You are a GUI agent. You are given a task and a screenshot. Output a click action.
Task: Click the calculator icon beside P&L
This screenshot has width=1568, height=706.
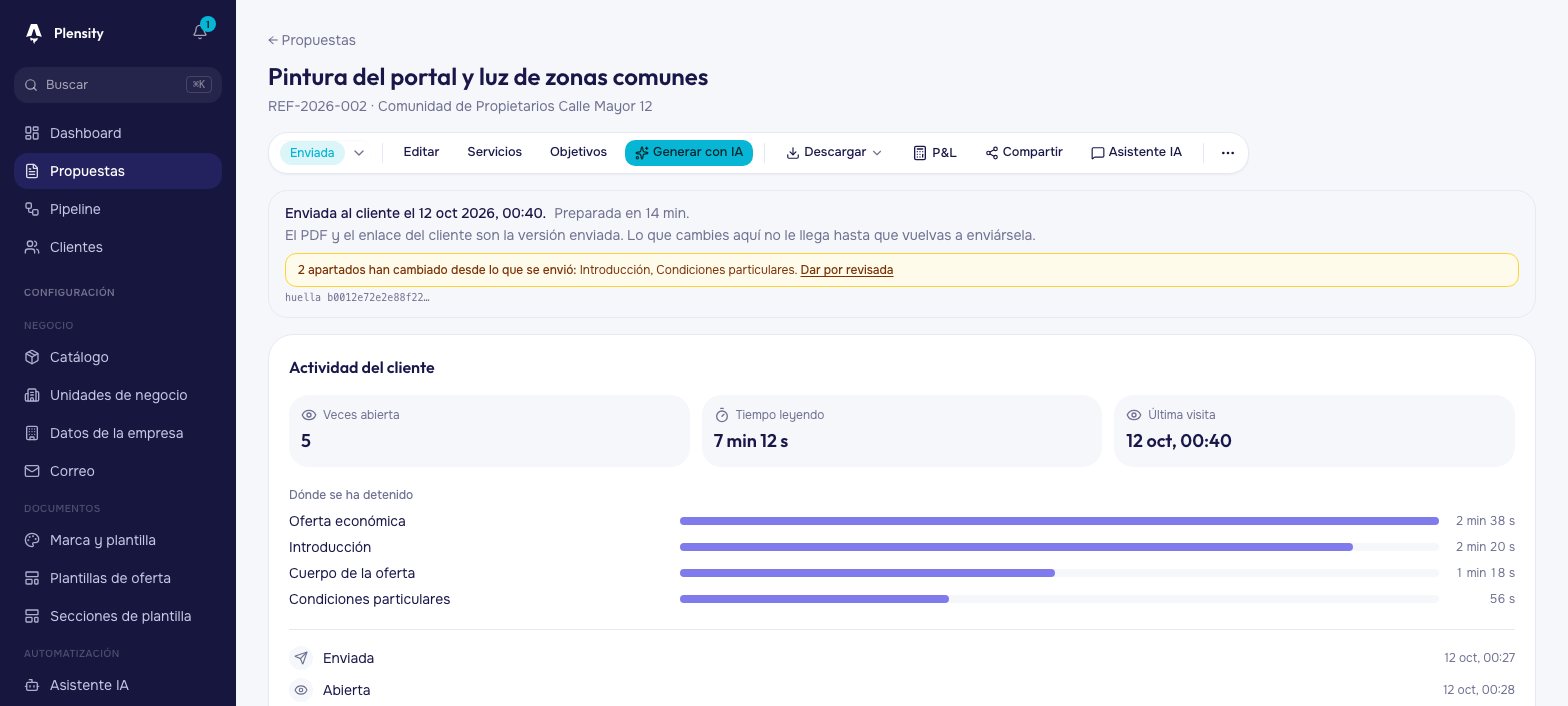coord(920,153)
